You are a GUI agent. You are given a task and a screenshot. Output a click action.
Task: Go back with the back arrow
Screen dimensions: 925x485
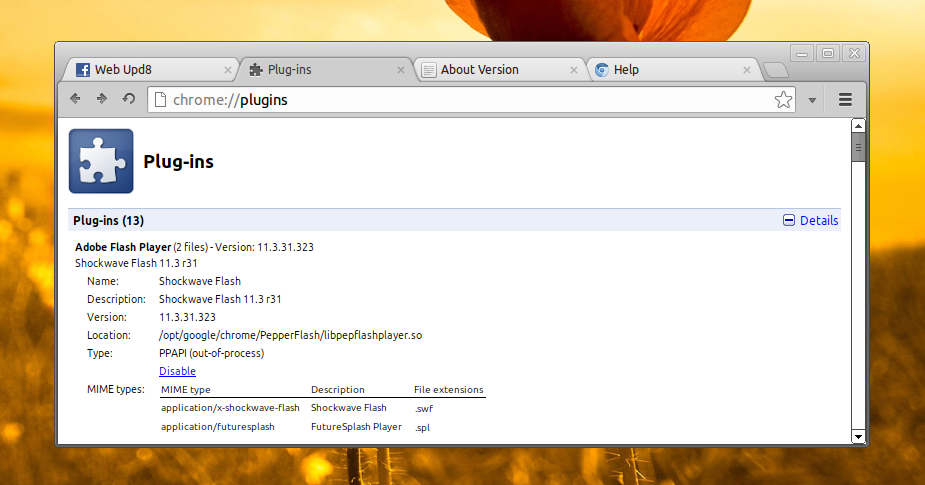click(x=75, y=99)
